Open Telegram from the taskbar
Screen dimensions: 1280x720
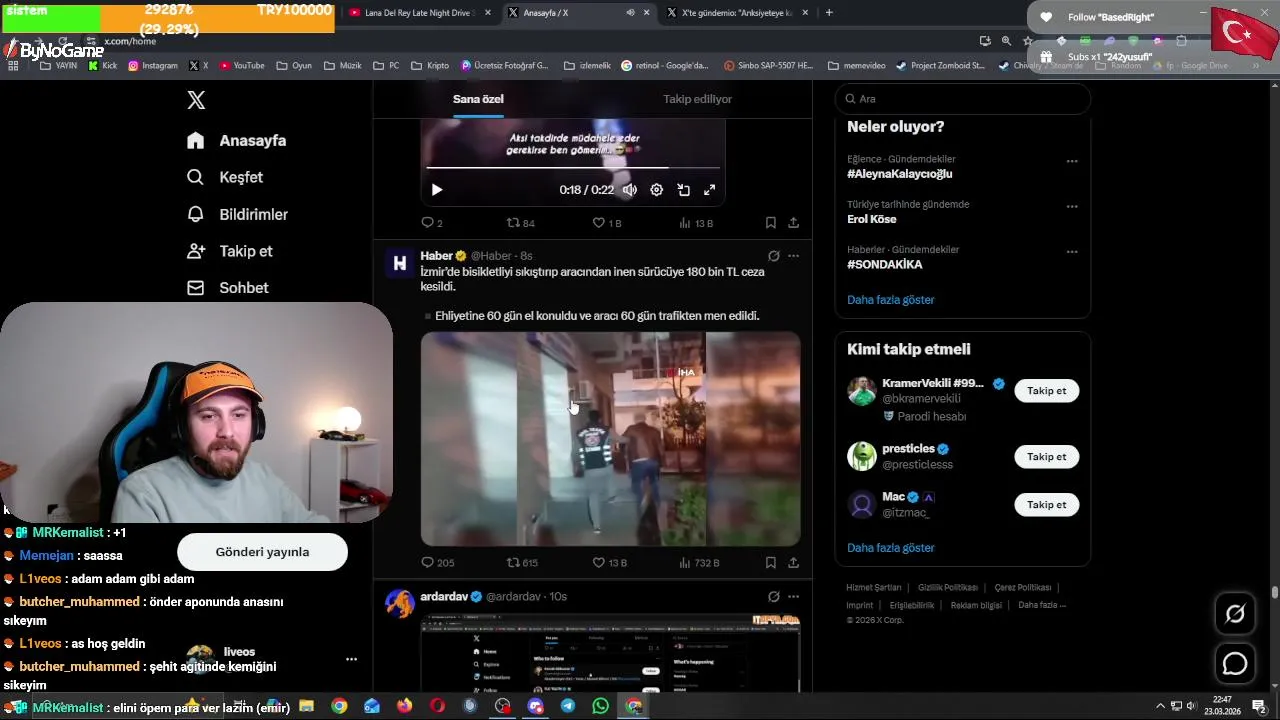pos(568,706)
